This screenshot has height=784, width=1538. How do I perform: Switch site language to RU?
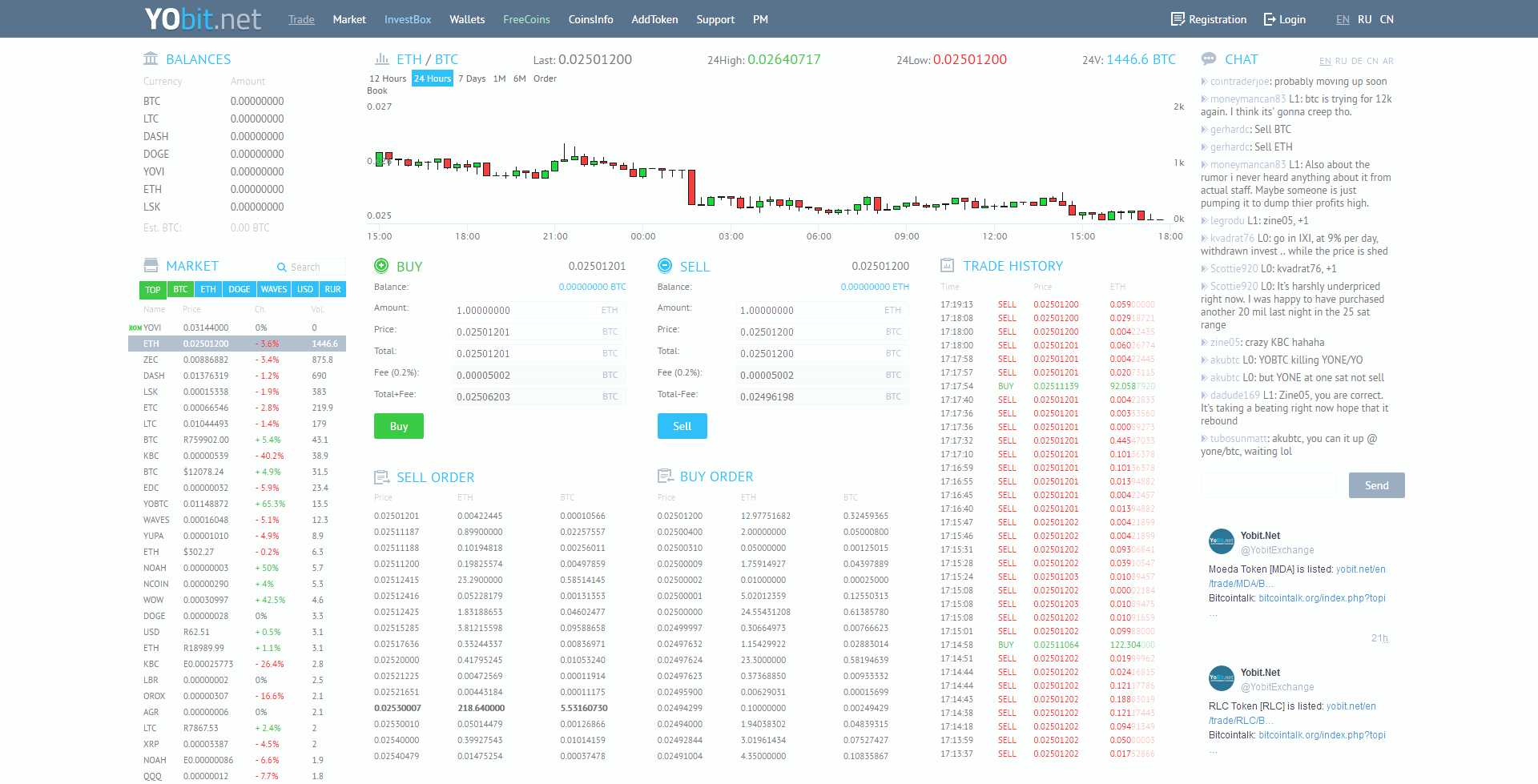click(x=1365, y=19)
